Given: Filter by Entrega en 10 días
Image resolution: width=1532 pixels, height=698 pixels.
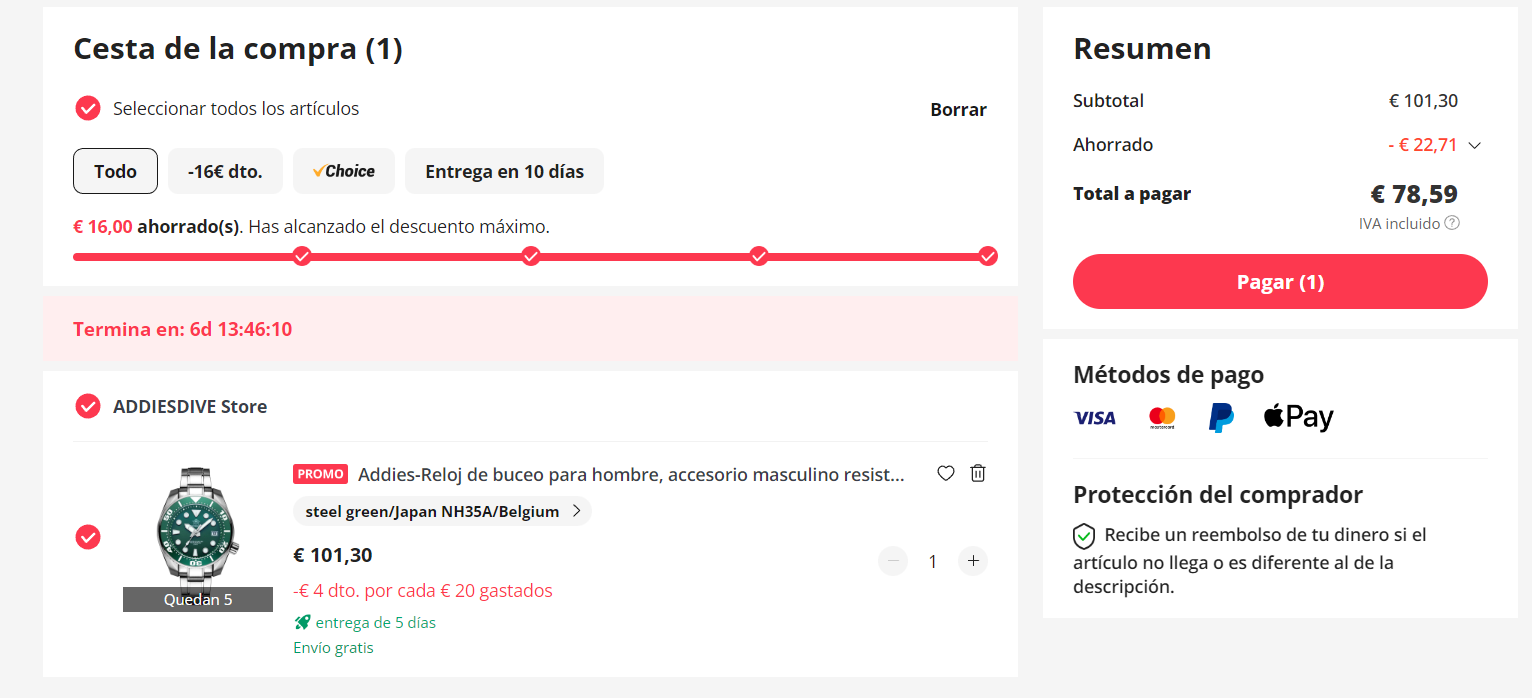Looking at the screenshot, I should (x=504, y=171).
